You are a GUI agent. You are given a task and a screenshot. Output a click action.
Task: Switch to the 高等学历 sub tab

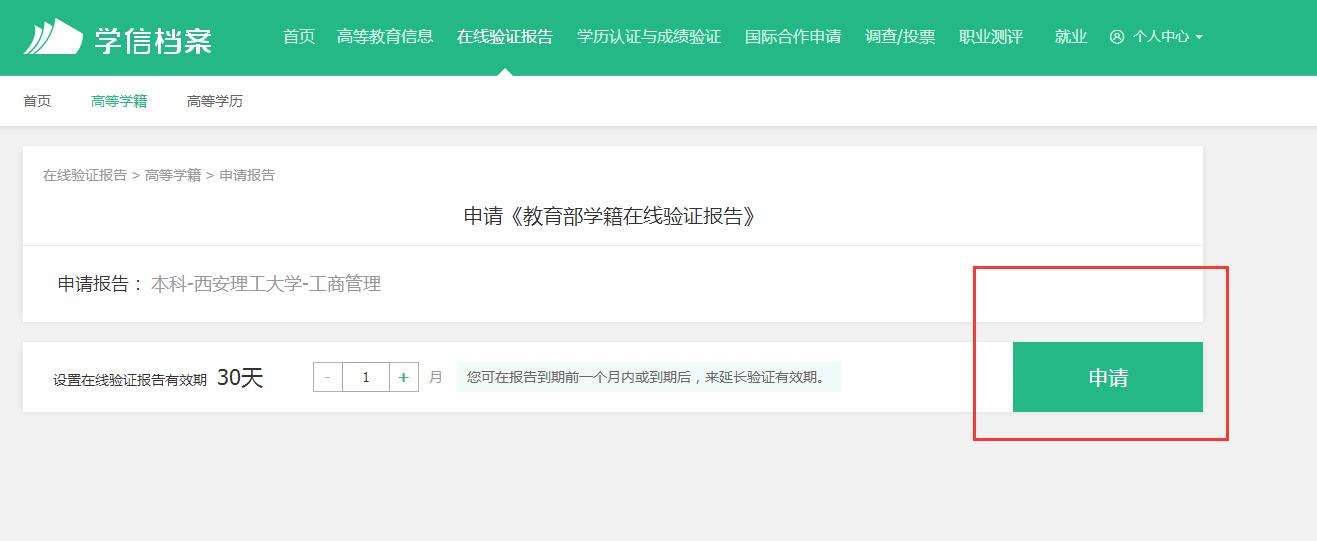(x=215, y=101)
